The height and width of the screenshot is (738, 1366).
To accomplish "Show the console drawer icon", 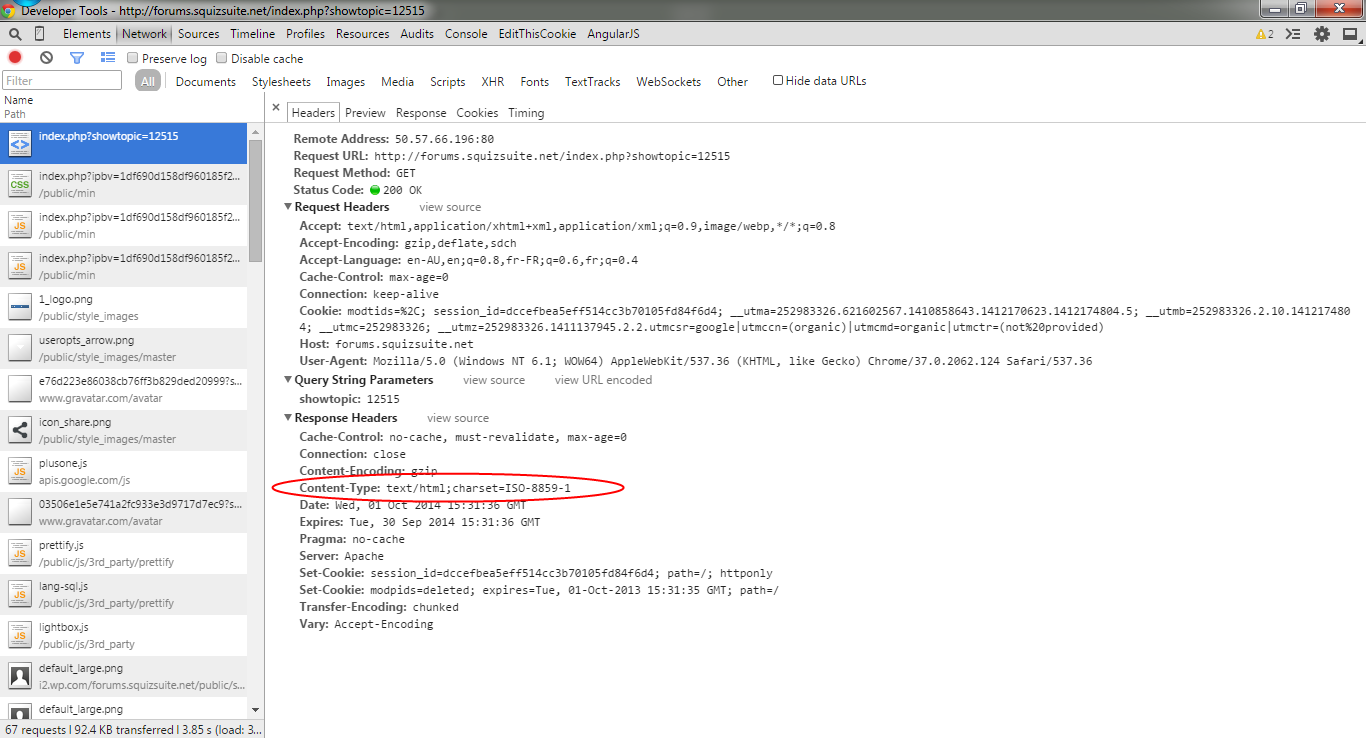I will [1293, 33].
